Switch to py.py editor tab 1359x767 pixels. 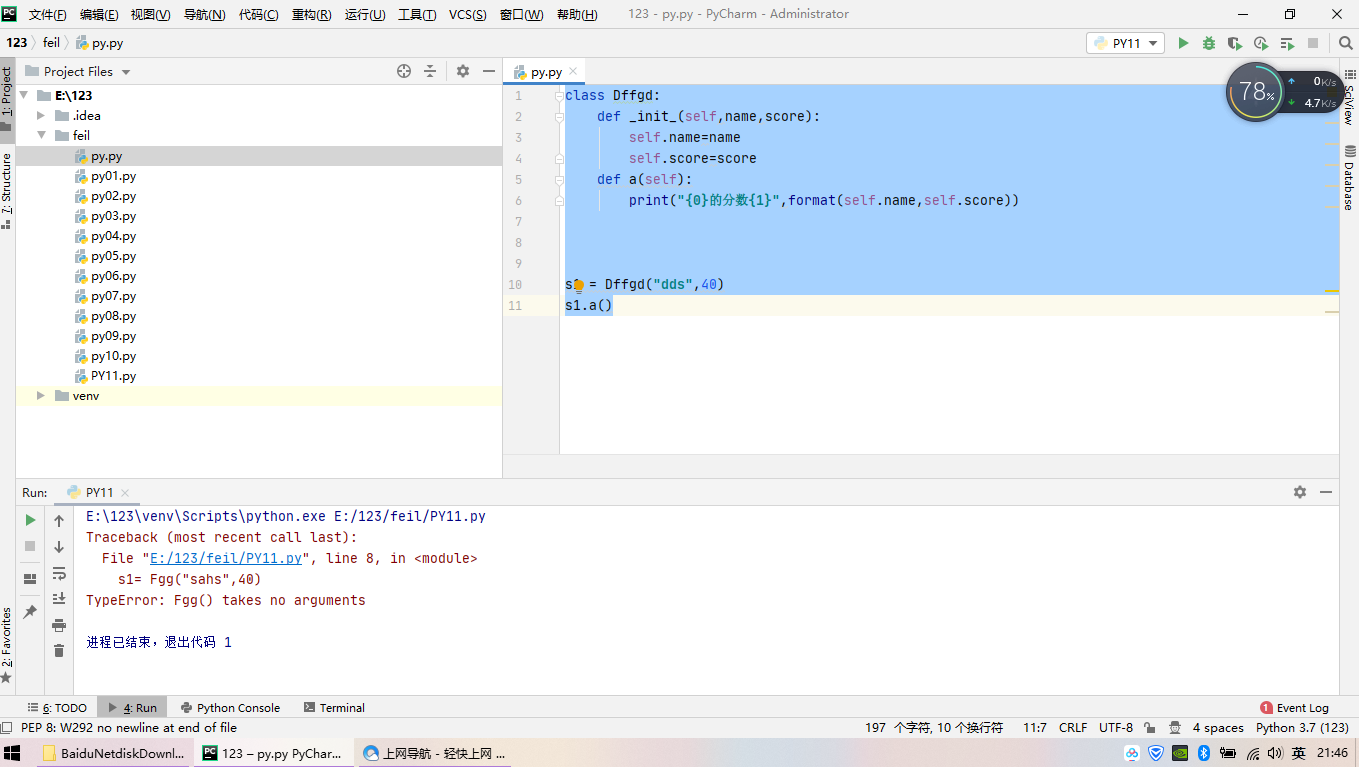pyautogui.click(x=546, y=72)
